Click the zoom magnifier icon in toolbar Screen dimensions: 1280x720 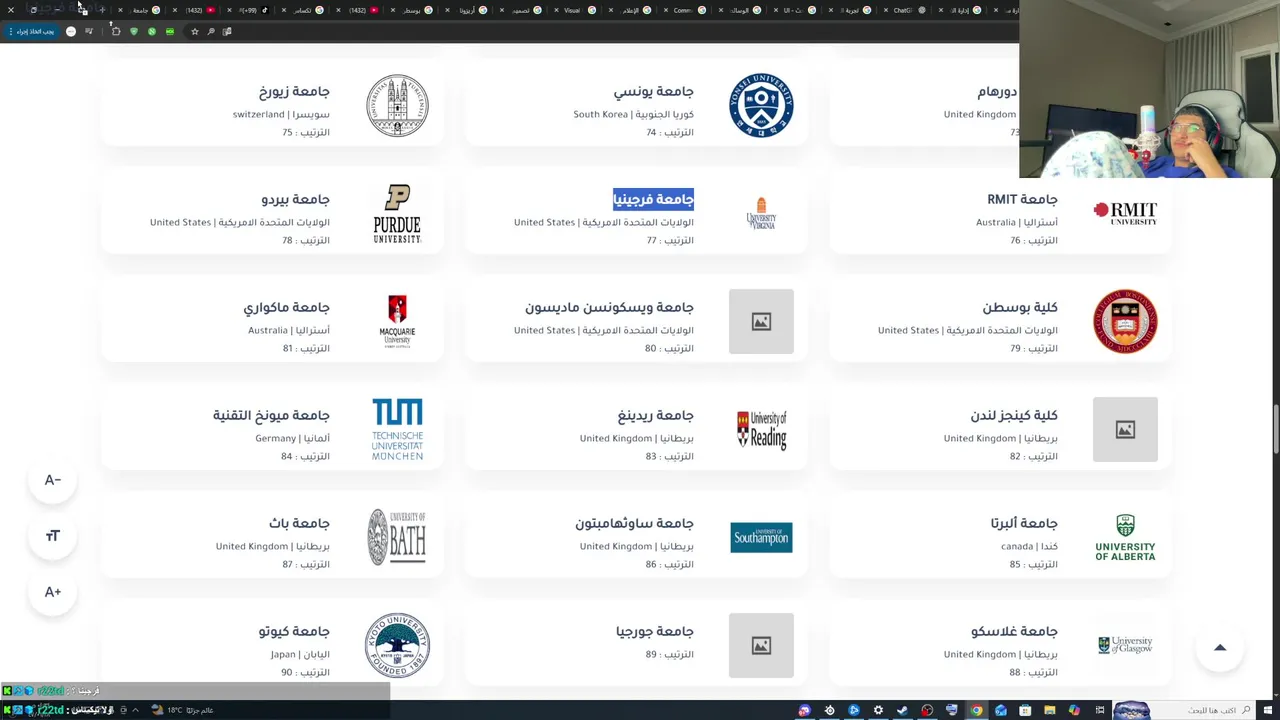(x=211, y=32)
